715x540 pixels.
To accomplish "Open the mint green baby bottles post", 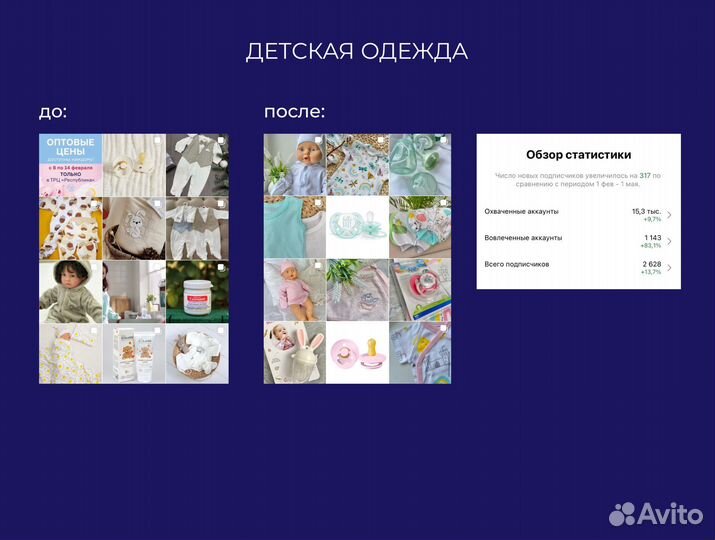I will click(x=420, y=165).
